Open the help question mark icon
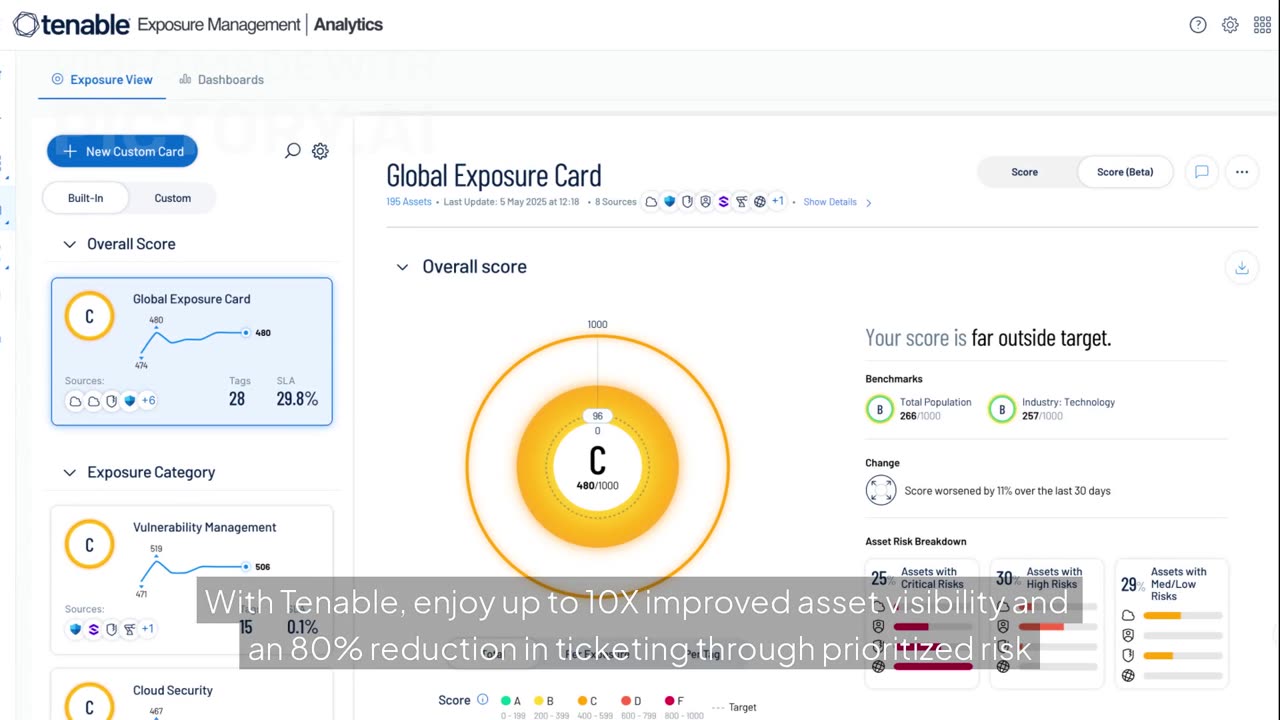Image resolution: width=1280 pixels, height=720 pixels. tap(1198, 25)
